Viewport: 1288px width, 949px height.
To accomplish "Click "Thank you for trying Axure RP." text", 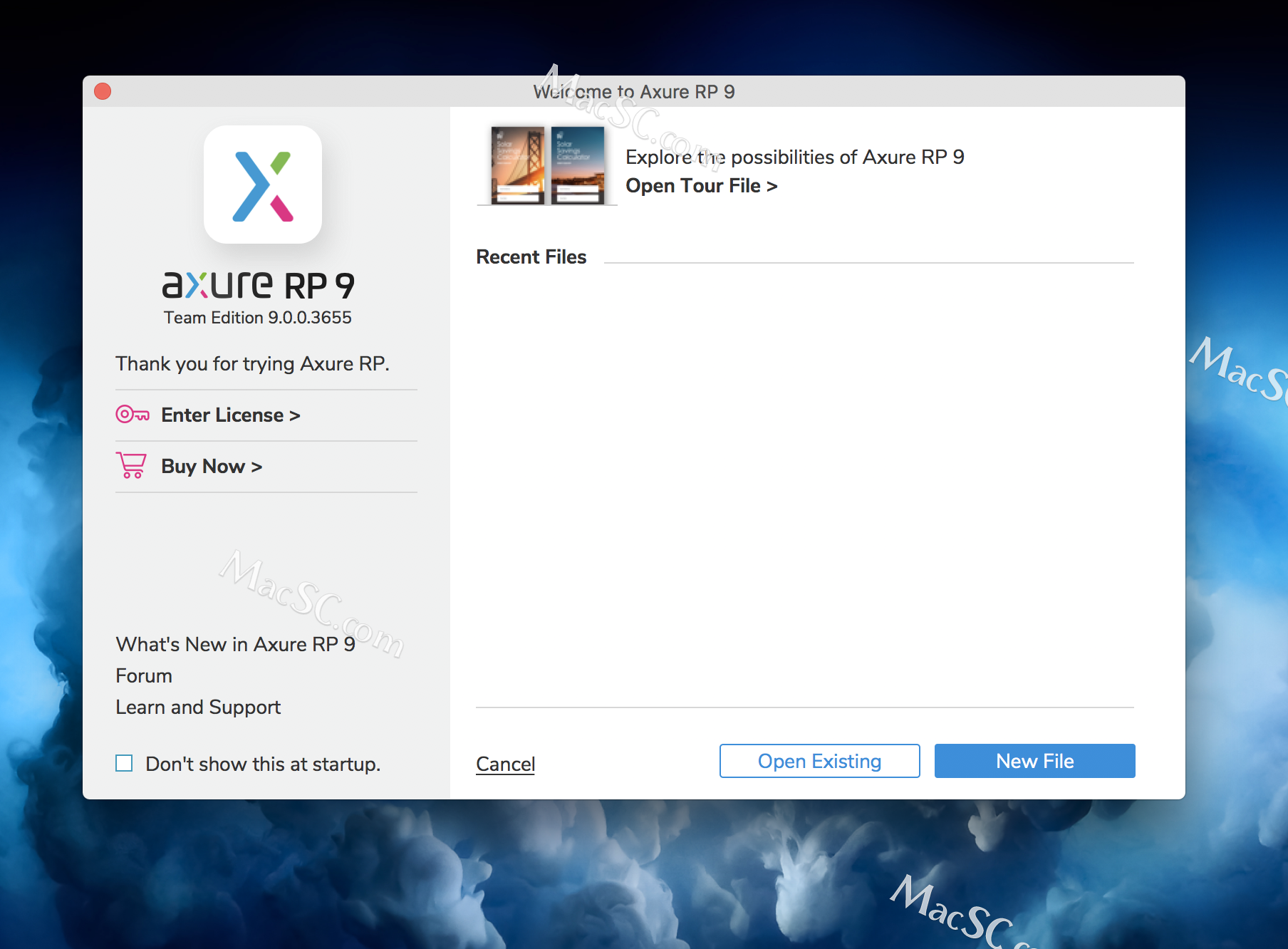I will [x=252, y=363].
